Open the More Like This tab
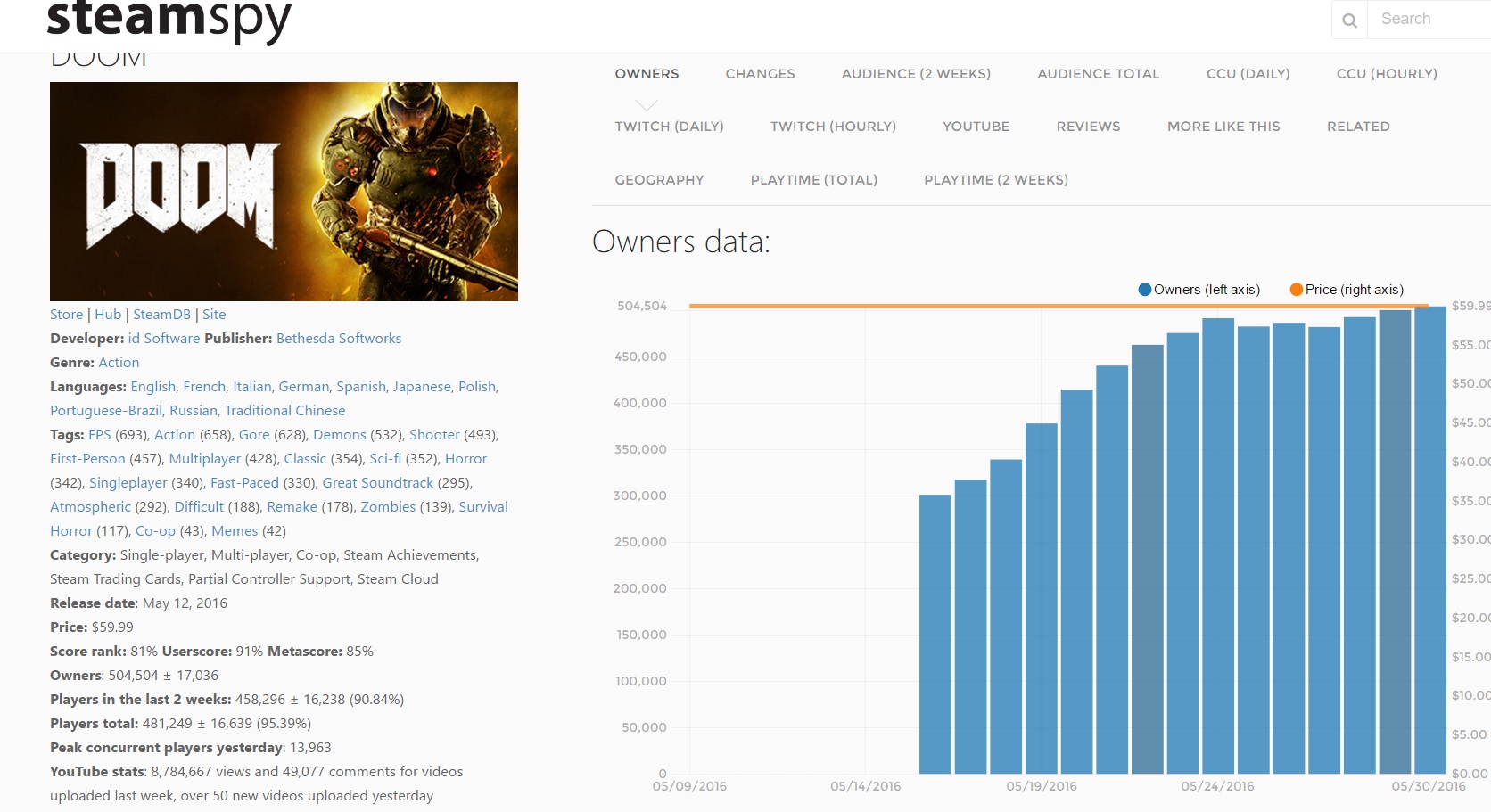Screen dimensions: 1491x812 [1223, 127]
